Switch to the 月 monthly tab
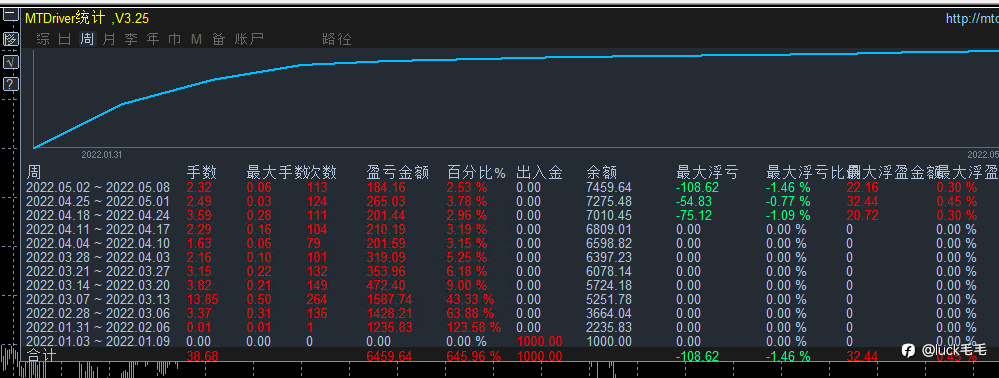999x378 pixels. (x=109, y=40)
